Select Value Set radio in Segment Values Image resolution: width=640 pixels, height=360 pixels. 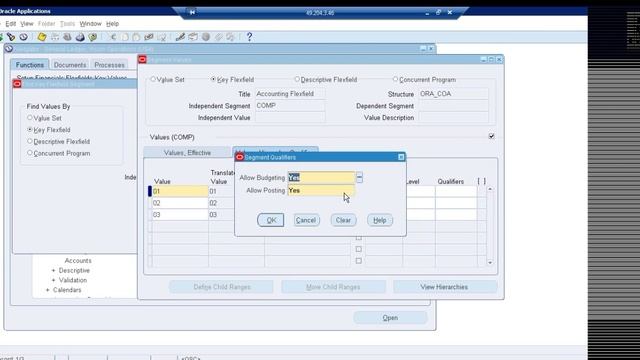153,79
